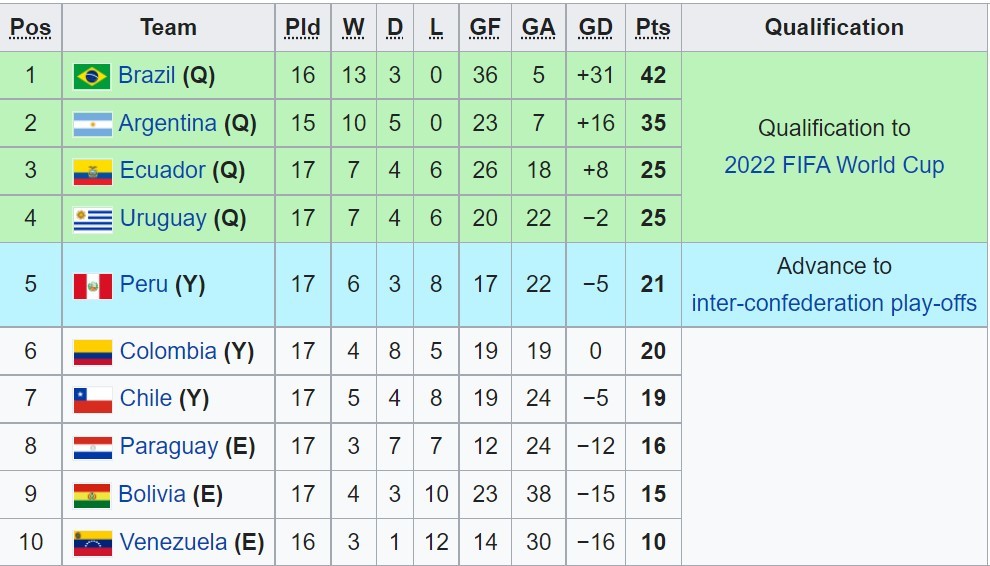Click the Bolivia flag icon
The image size is (990, 566).
(x=92, y=494)
